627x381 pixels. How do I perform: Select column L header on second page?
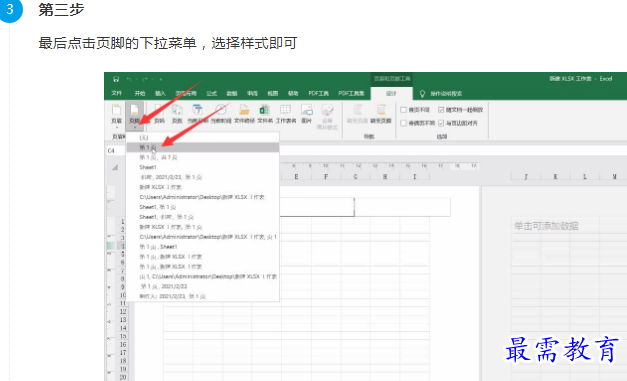pyautogui.click(x=585, y=177)
